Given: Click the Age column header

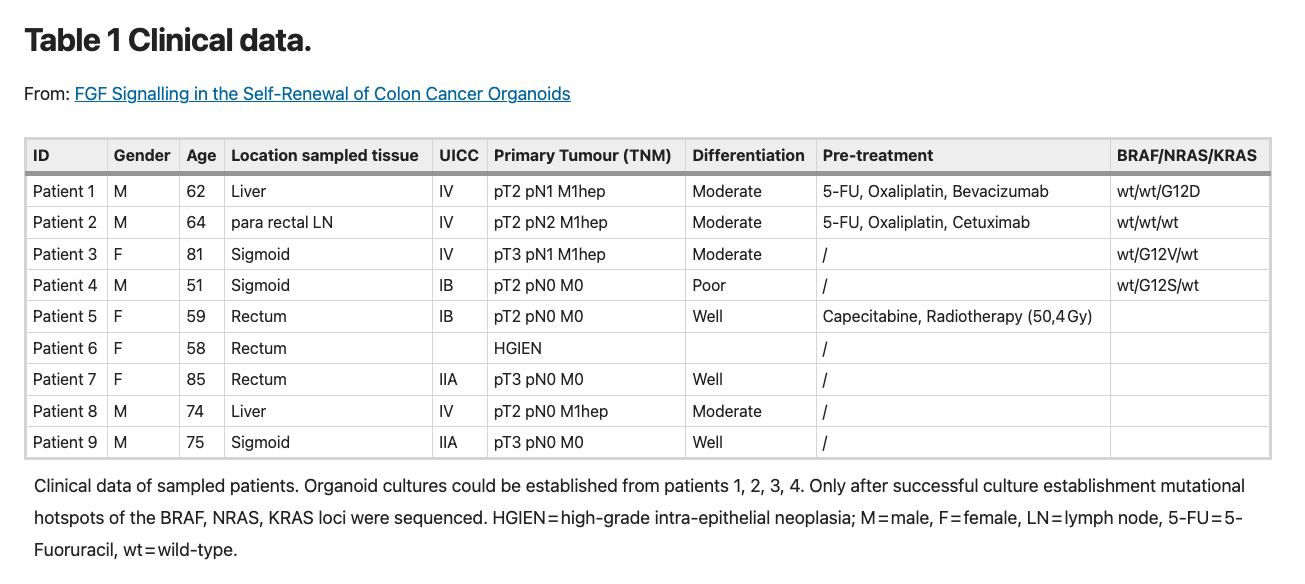Looking at the screenshot, I should [201, 155].
